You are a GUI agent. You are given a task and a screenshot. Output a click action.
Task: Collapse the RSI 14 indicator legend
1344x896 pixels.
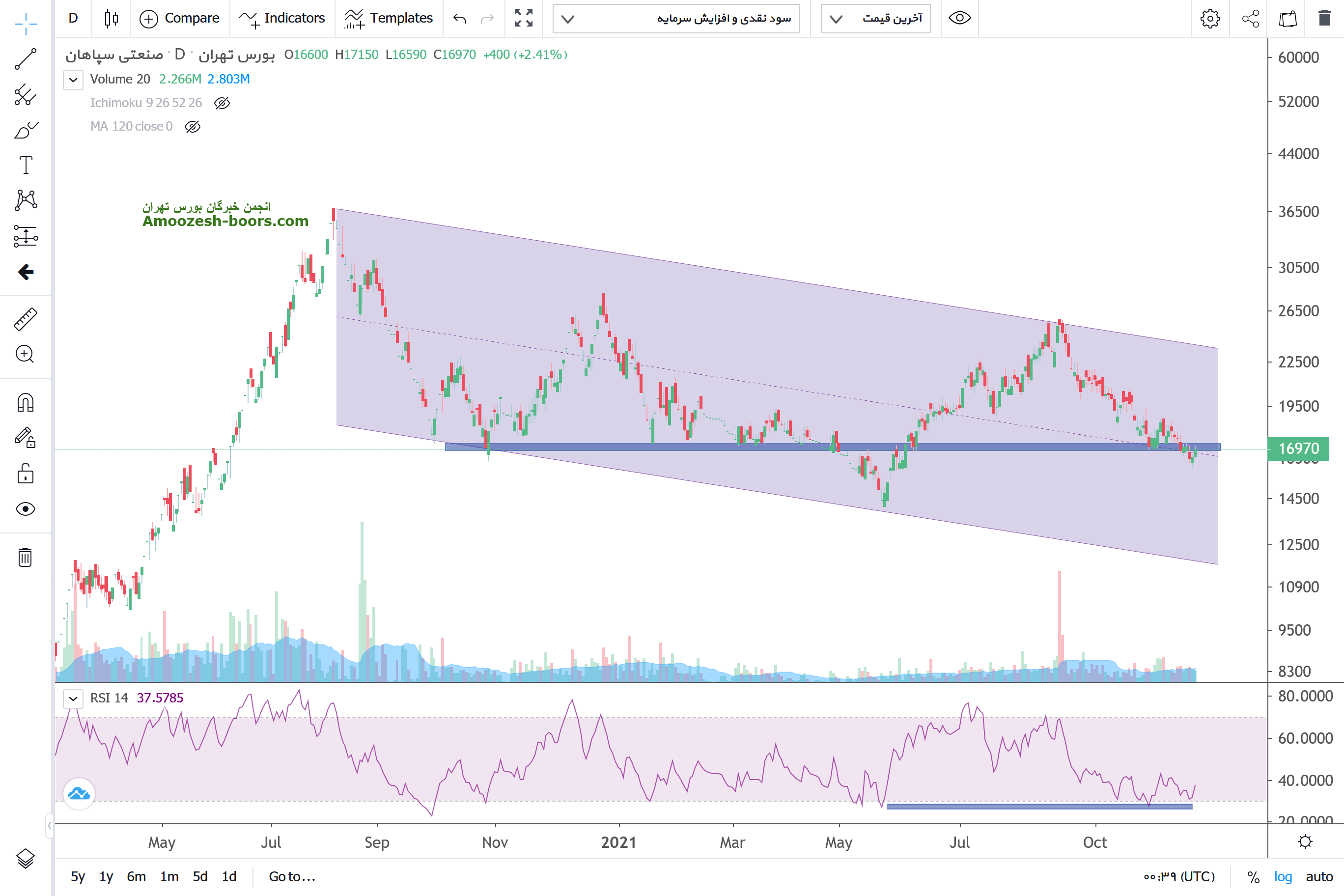coord(73,699)
